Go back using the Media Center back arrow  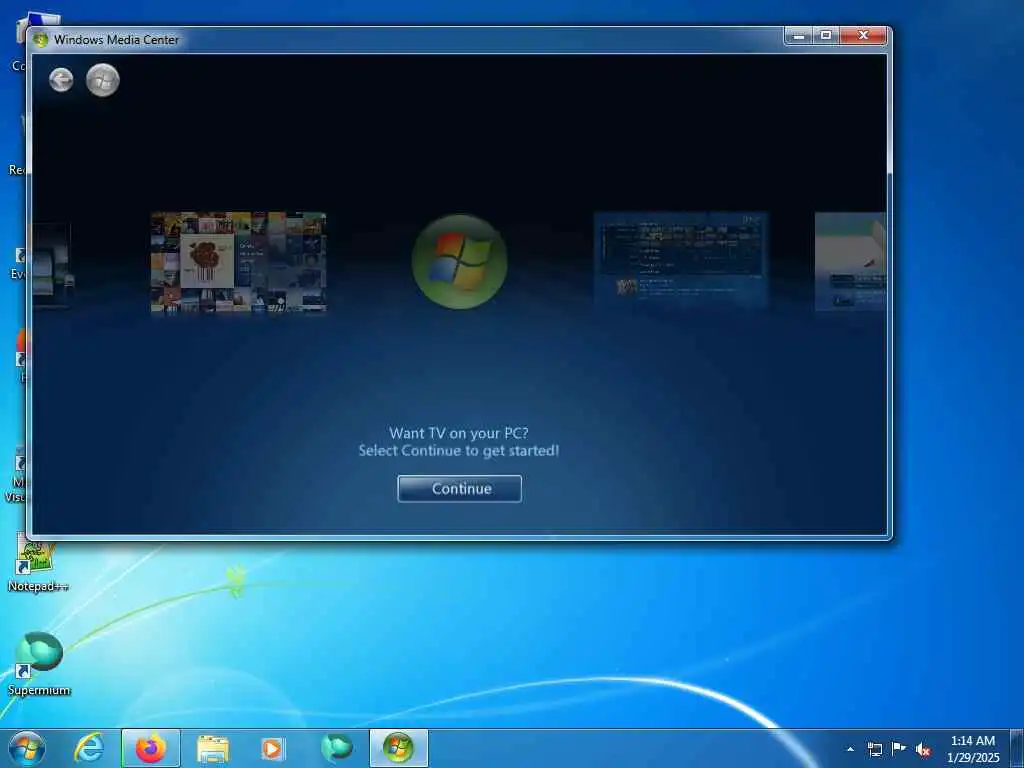coord(61,80)
